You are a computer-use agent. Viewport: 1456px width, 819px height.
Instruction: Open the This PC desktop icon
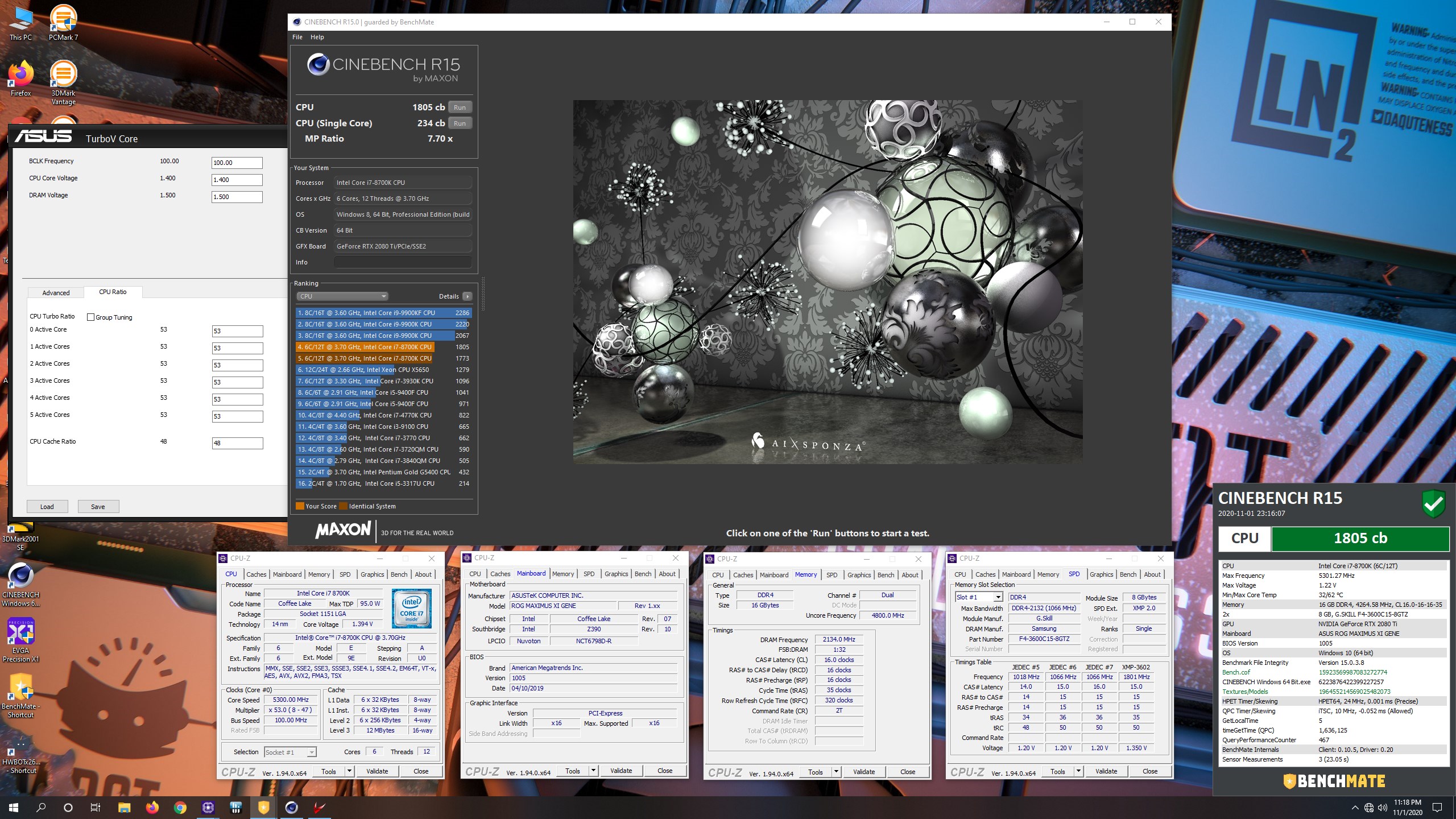[x=20, y=23]
